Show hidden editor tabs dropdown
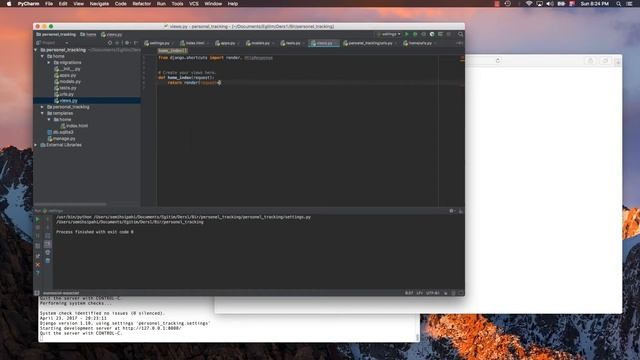 click(460, 43)
